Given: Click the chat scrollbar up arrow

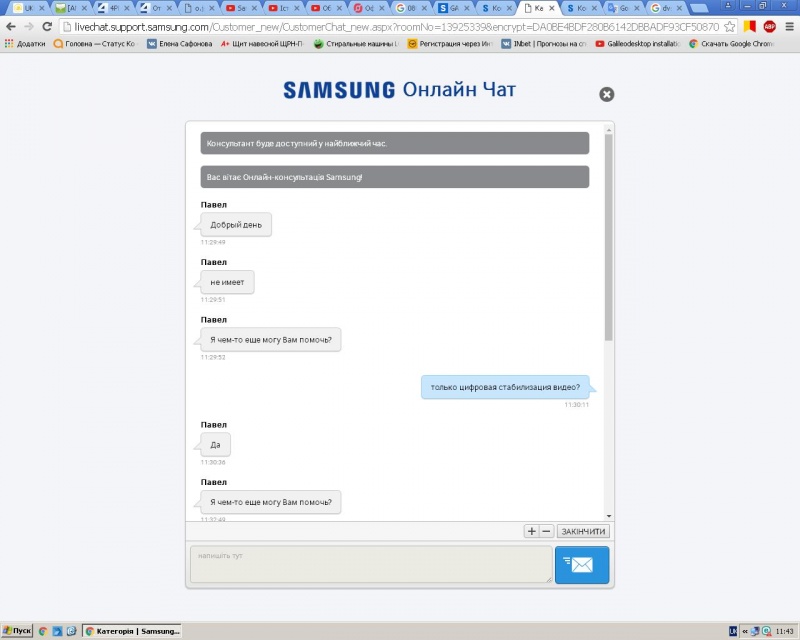Looking at the screenshot, I should click(608, 130).
